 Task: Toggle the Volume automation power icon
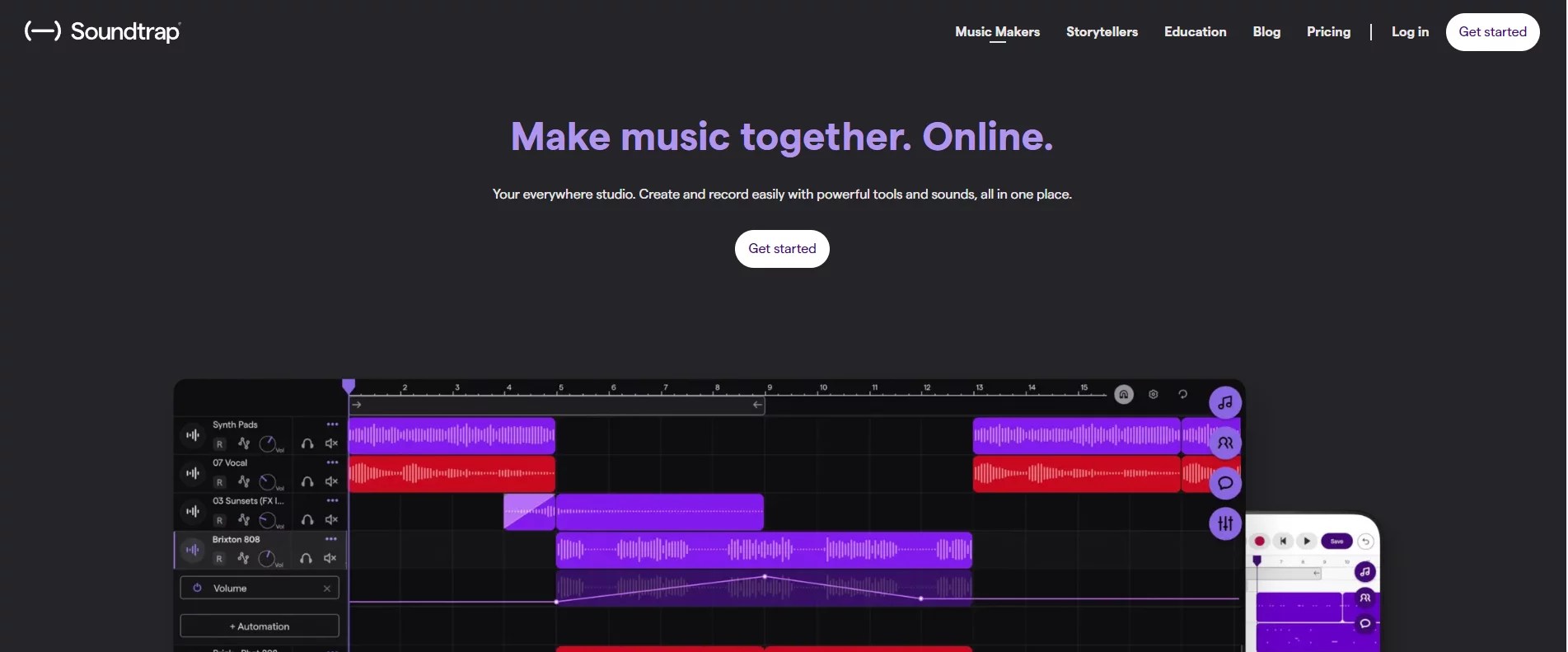[x=197, y=588]
